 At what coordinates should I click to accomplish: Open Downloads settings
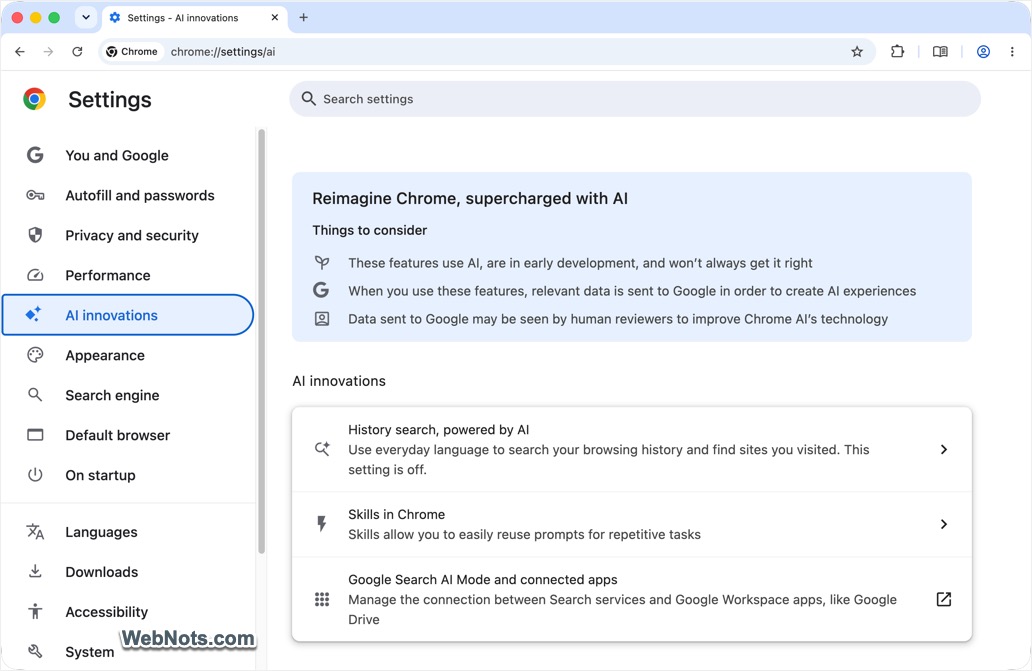click(x=128, y=572)
